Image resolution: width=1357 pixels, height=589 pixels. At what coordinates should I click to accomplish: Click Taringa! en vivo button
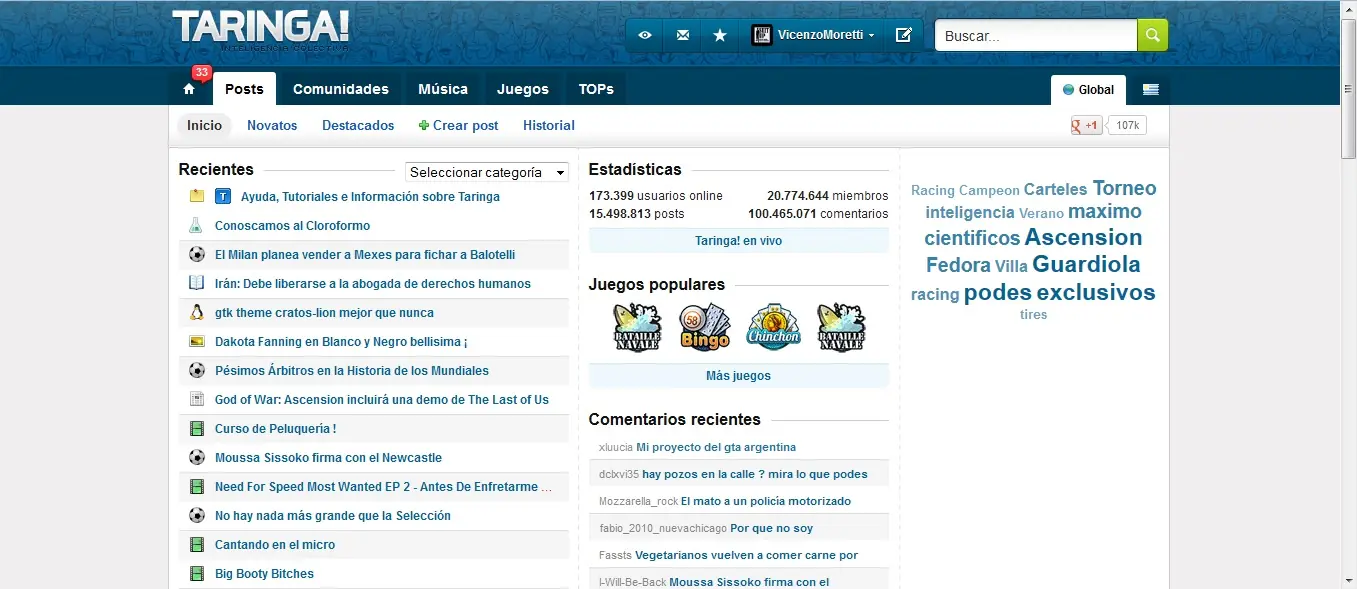pyautogui.click(x=739, y=241)
